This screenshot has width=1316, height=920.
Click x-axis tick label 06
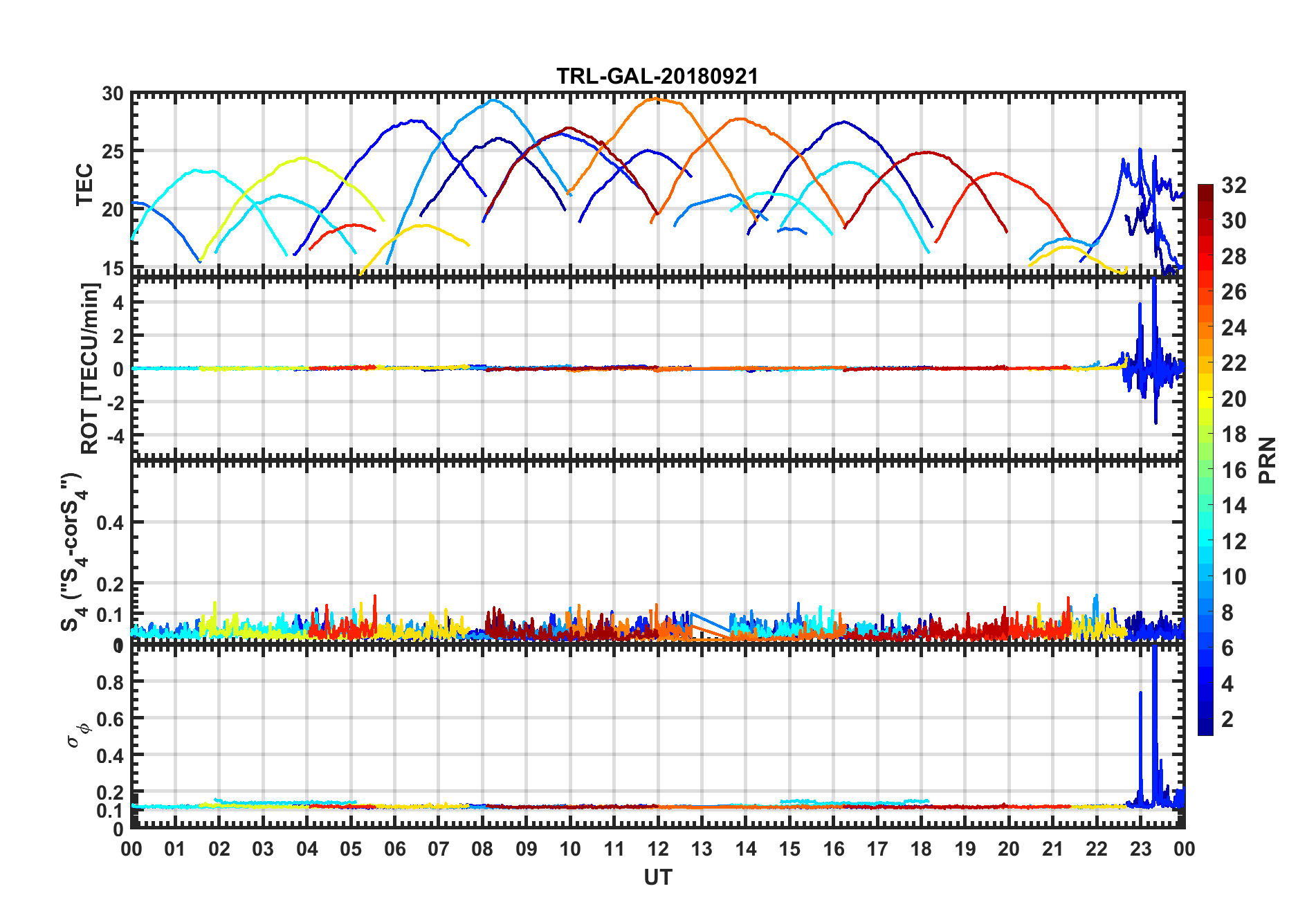coord(394,849)
